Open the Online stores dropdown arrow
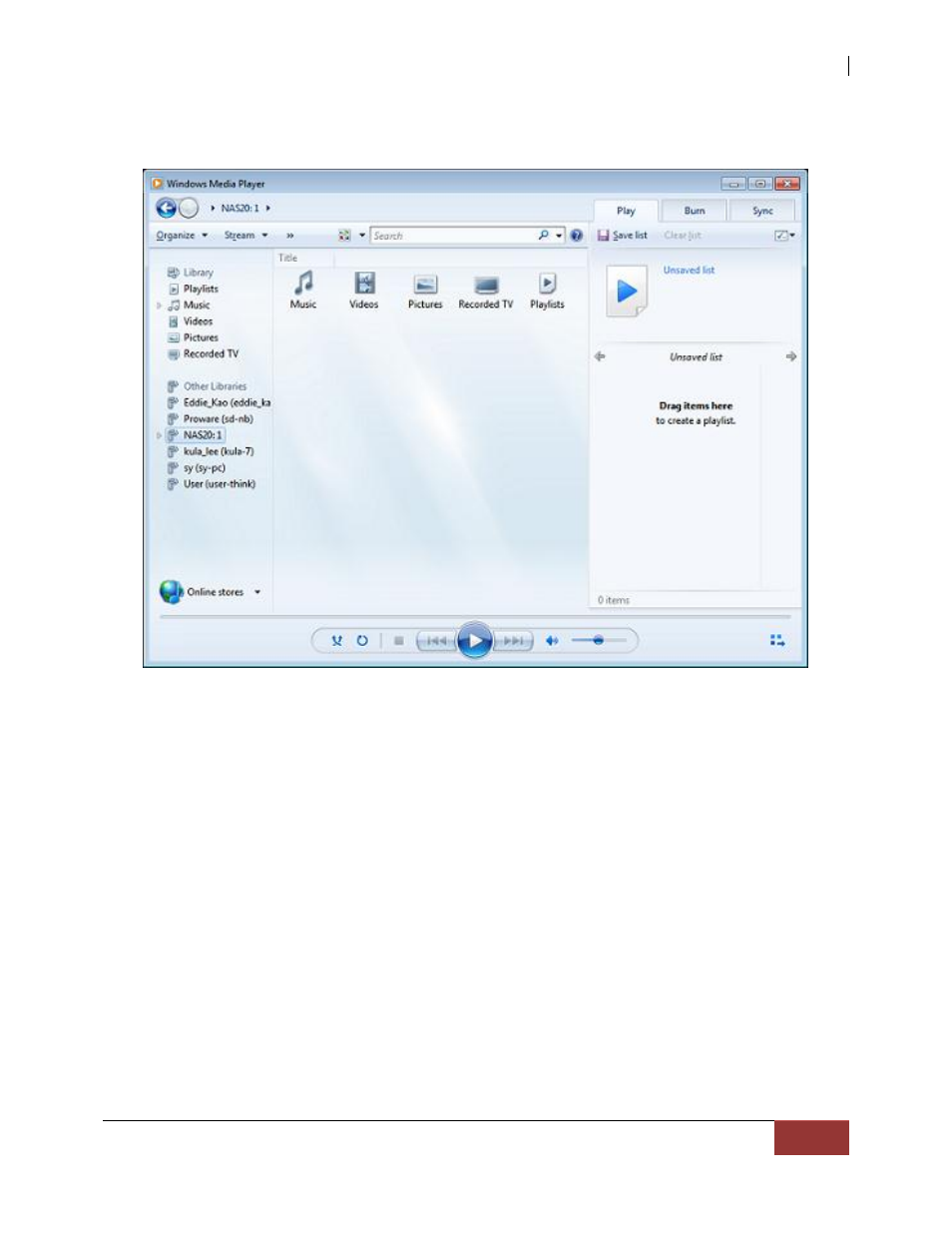This screenshot has height=1233, width=952. point(257,592)
